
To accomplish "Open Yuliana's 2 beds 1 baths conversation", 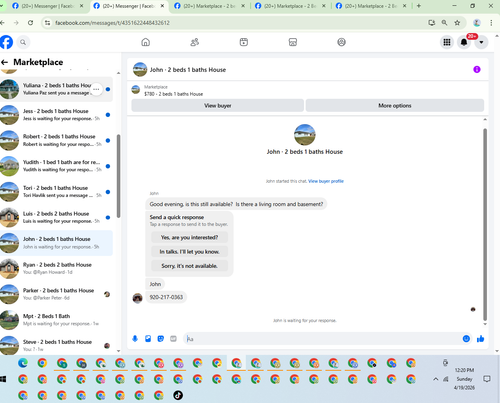I will 56,89.
